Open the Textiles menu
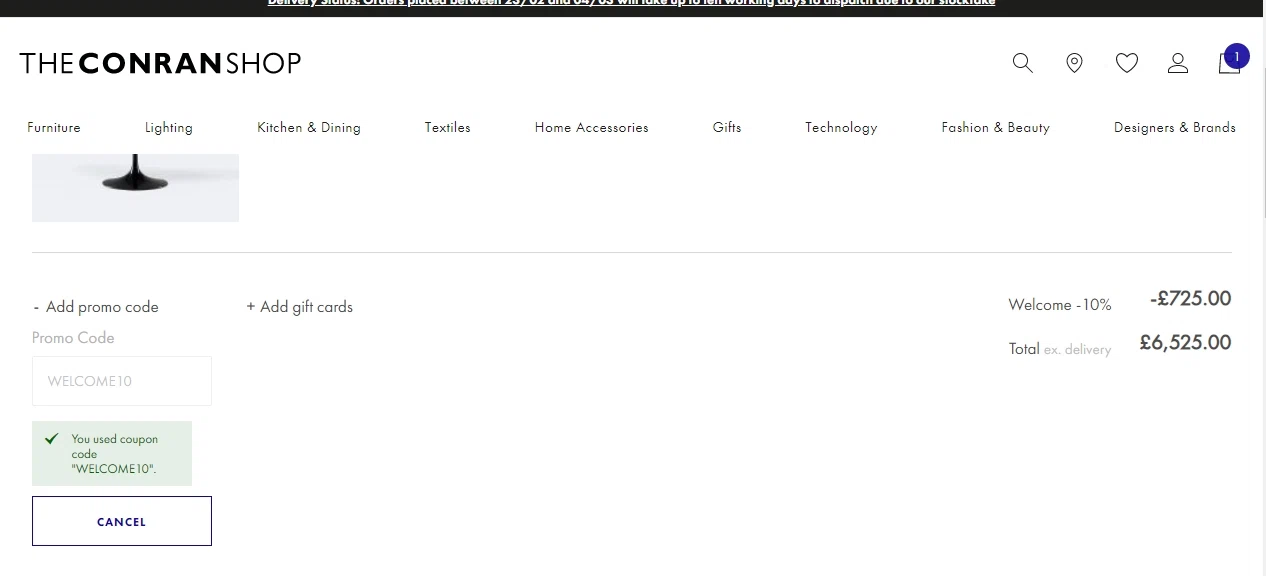The image size is (1266, 576). (x=448, y=127)
